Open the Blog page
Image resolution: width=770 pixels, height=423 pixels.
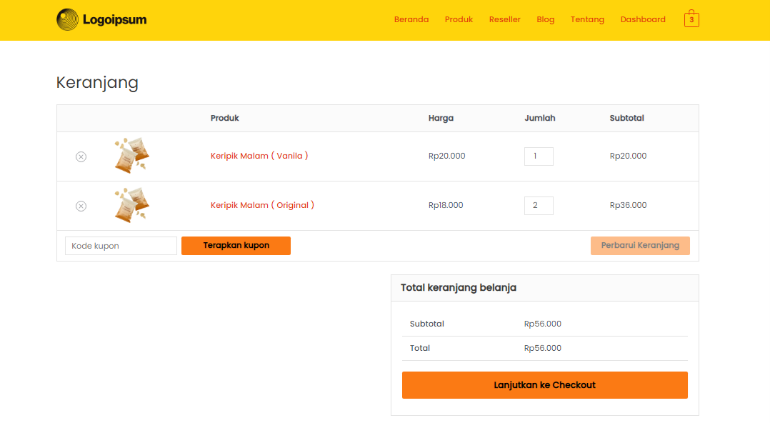545,19
